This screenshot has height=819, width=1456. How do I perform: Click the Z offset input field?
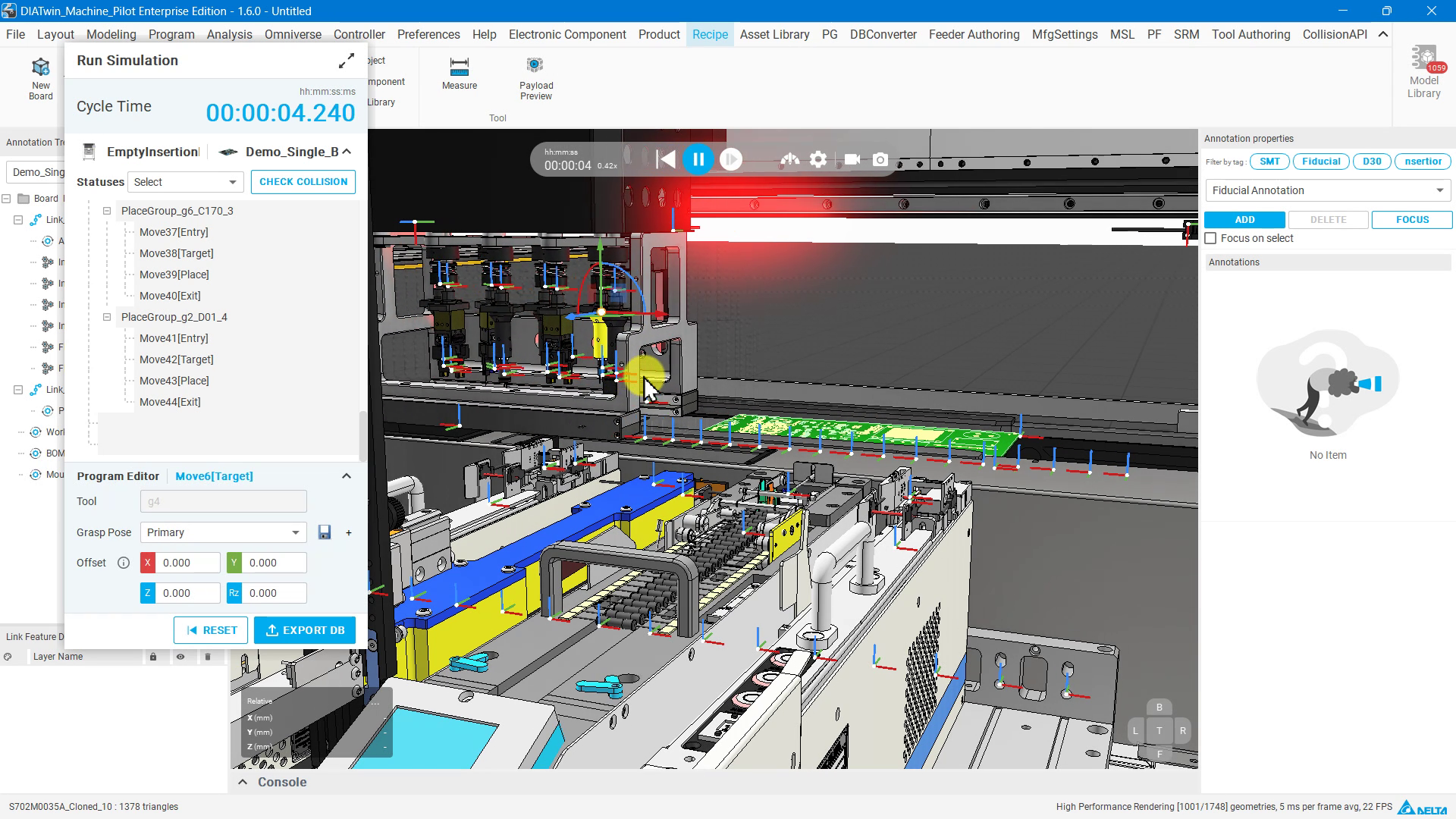[188, 593]
